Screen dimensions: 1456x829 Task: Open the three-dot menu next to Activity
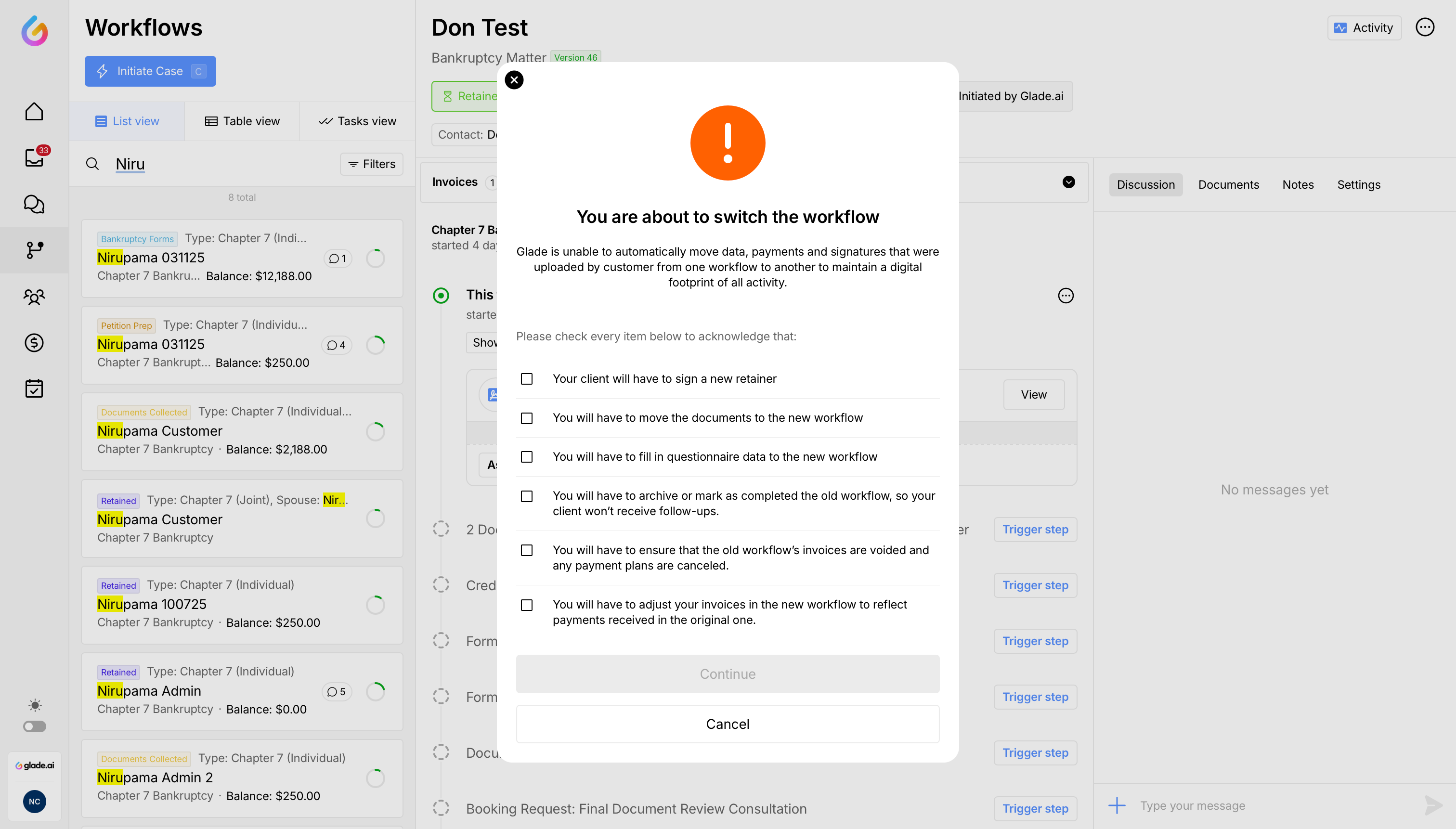click(x=1425, y=27)
